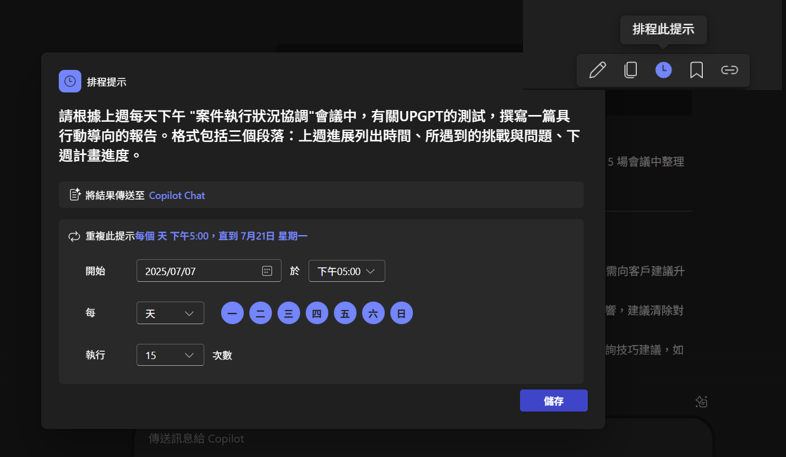This screenshot has width=786, height=457.
Task: Click the 重複此提示 label
Action: pyautogui.click(x=110, y=236)
